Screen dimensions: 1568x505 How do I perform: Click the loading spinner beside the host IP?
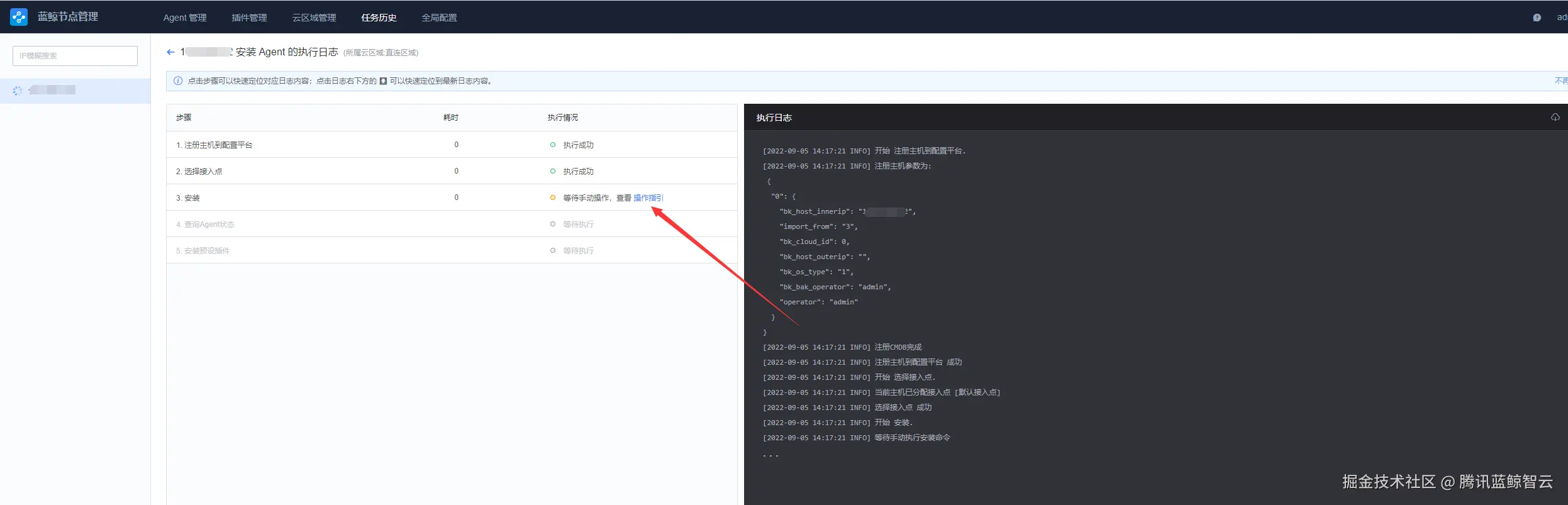(x=18, y=91)
